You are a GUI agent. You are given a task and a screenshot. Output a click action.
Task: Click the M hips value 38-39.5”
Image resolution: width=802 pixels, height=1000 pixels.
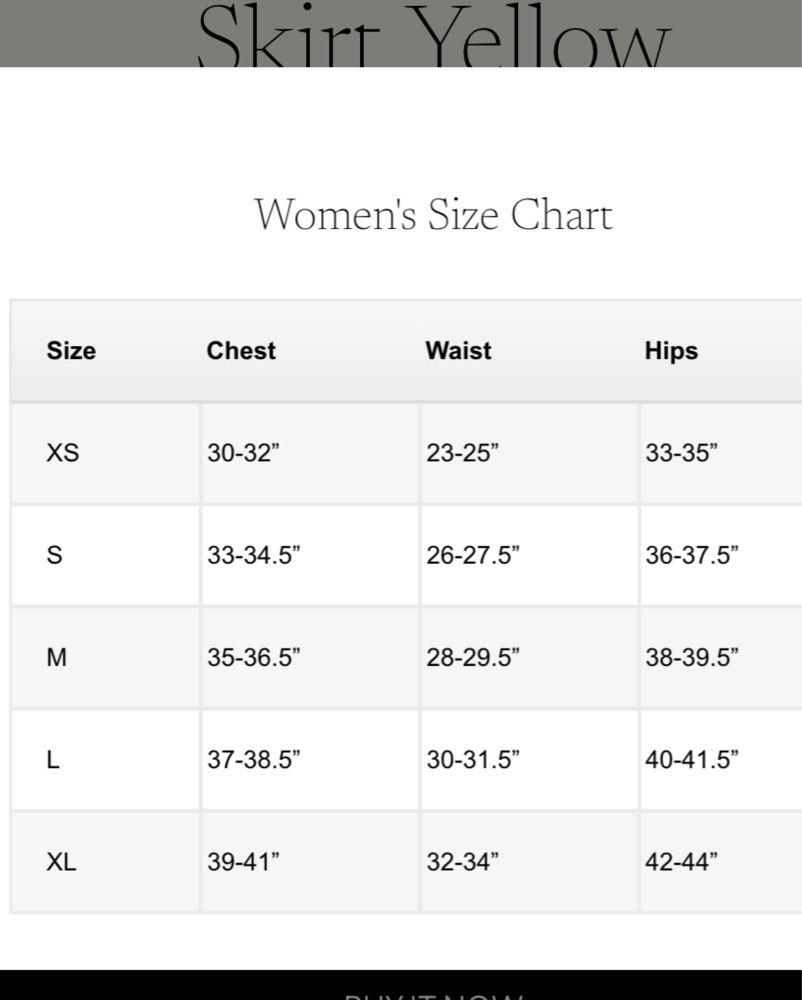(692, 657)
